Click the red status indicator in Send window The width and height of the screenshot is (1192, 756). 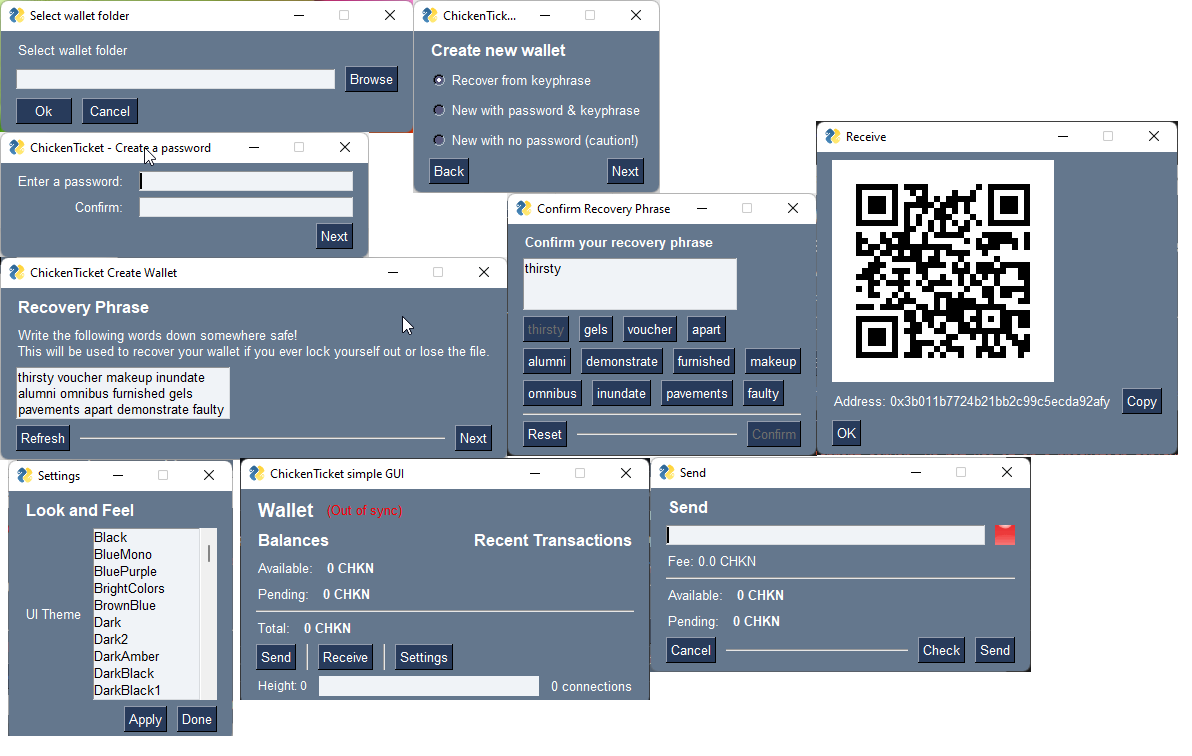[x=1005, y=535]
